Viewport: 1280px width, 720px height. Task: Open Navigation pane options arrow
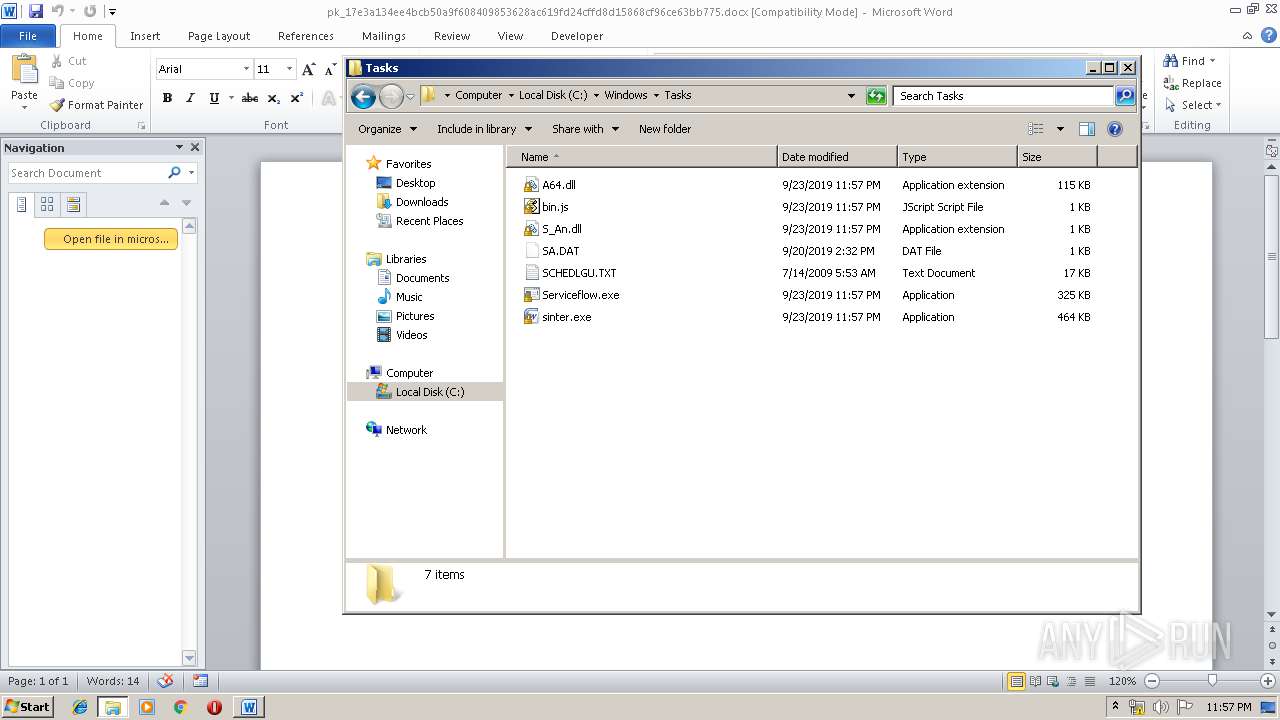[179, 148]
